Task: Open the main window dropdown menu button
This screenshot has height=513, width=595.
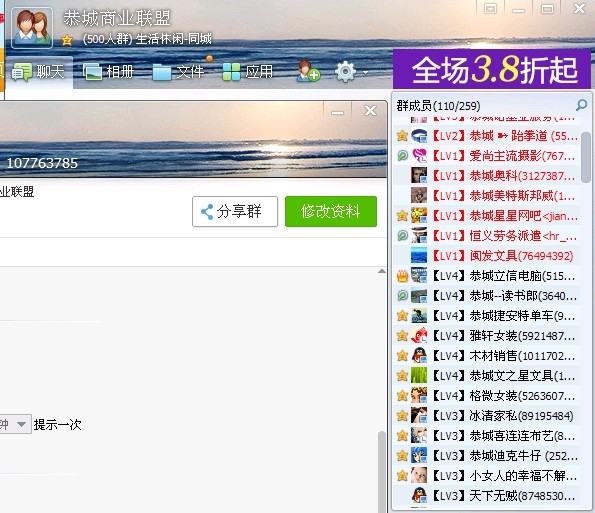Action: click(x=490, y=9)
